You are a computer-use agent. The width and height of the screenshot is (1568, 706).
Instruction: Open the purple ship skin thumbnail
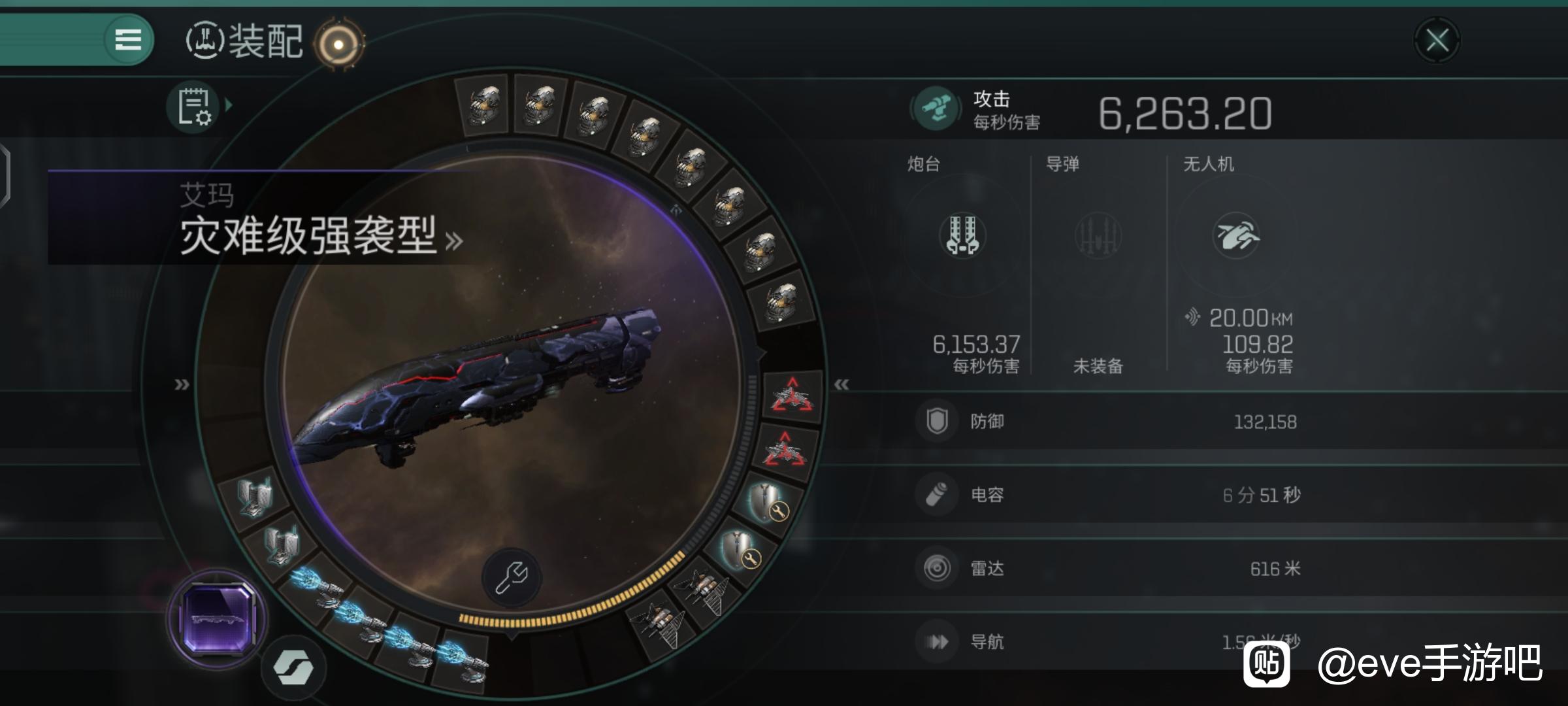217,618
